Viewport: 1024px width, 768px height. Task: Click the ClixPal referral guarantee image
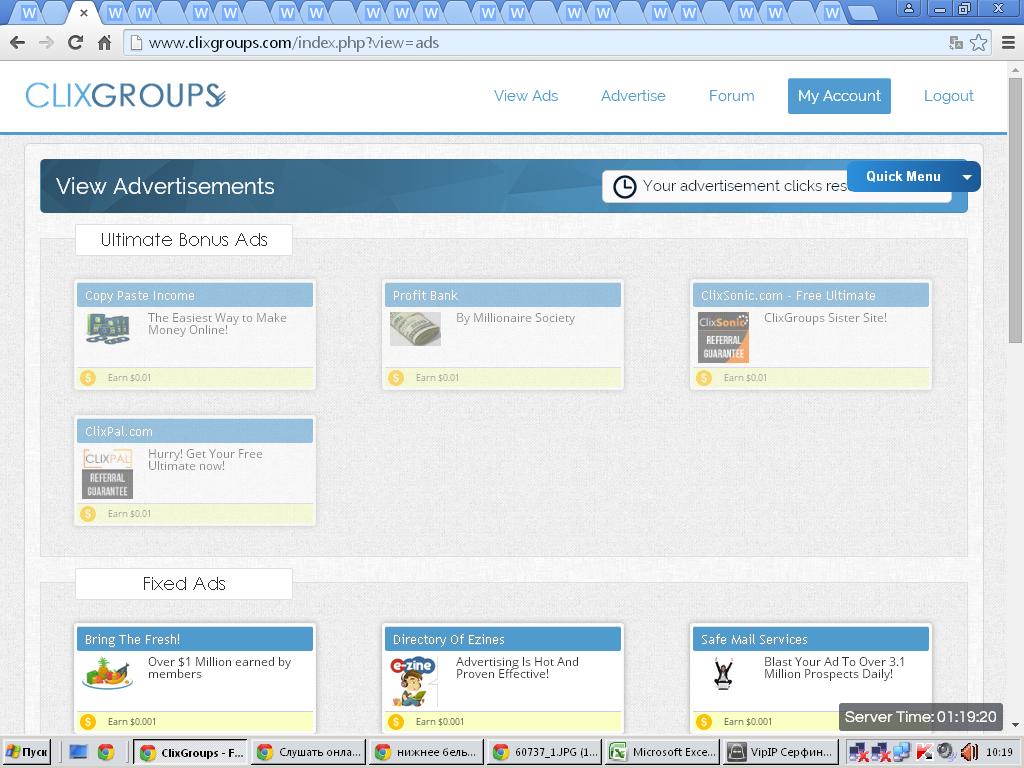108,473
